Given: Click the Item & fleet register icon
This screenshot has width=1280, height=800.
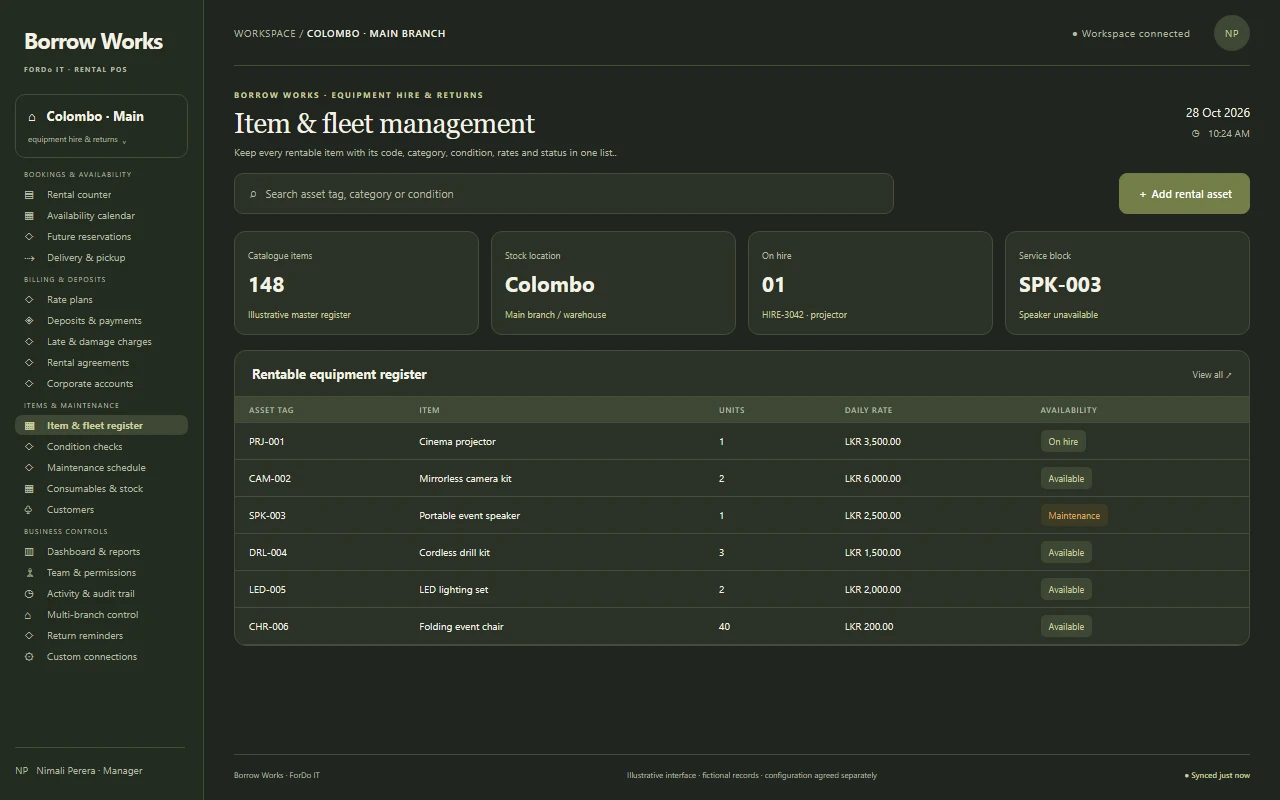Looking at the screenshot, I should pyautogui.click(x=29, y=426).
